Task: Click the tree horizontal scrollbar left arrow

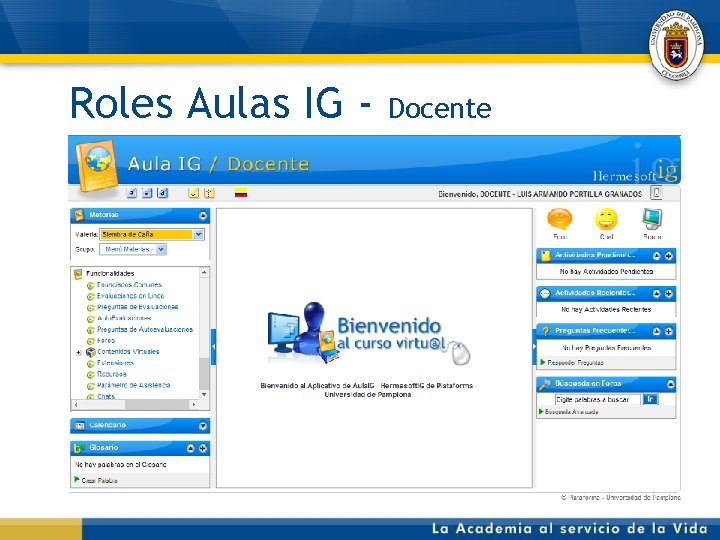Action: click(76, 405)
